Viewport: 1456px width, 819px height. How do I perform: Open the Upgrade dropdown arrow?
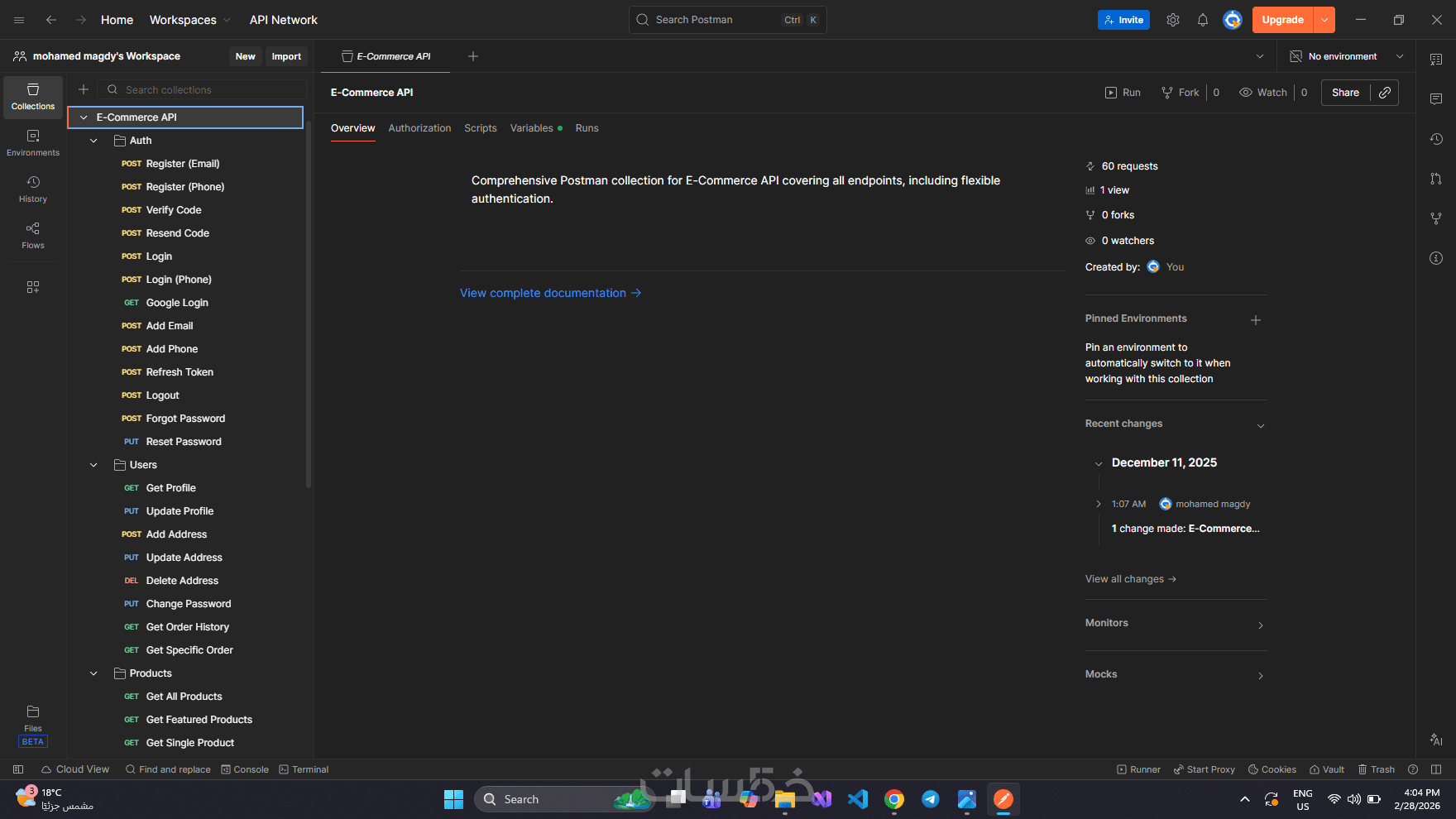point(1324,20)
